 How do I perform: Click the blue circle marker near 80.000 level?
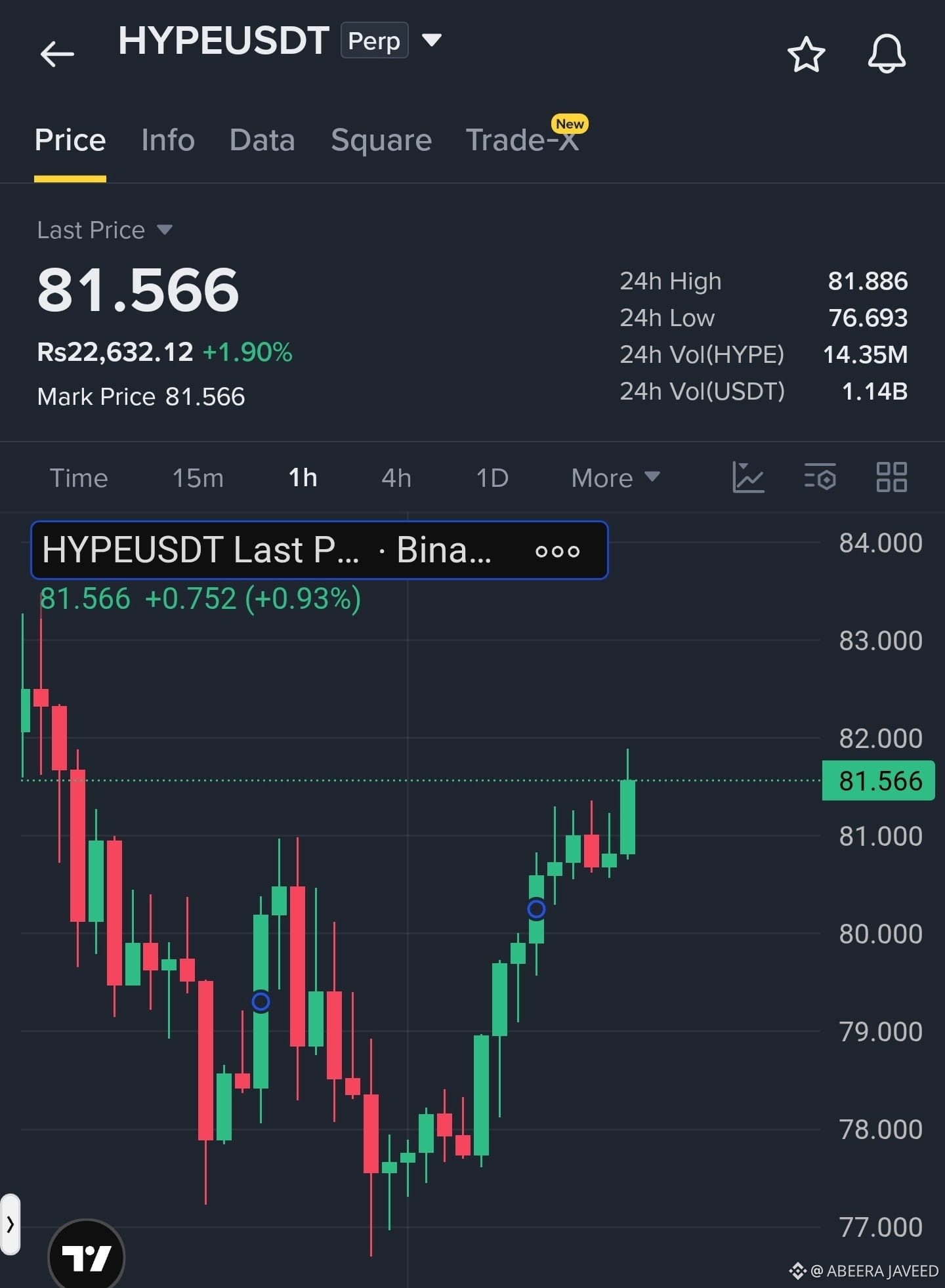pyautogui.click(x=536, y=909)
